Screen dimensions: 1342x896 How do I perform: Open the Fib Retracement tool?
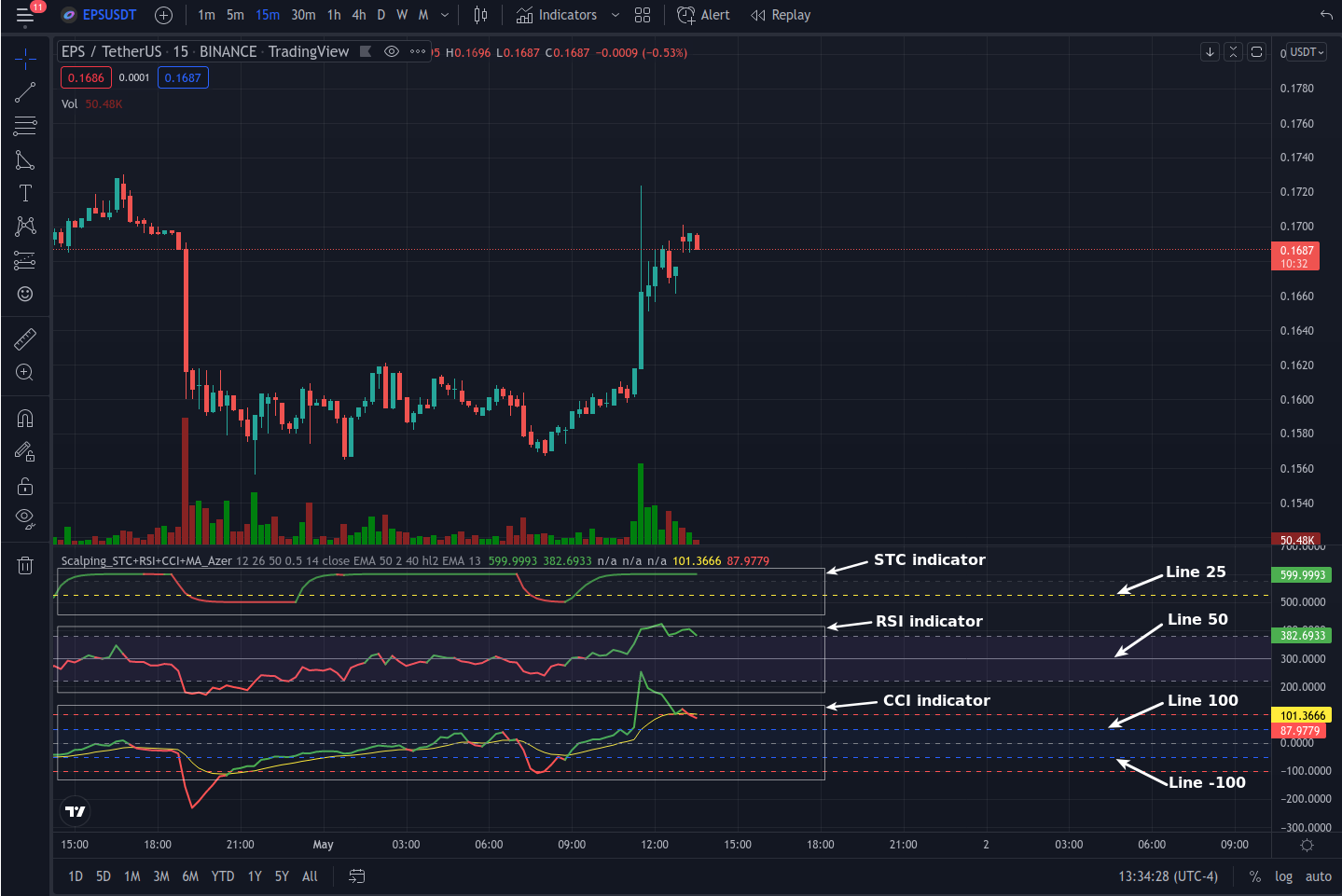(25, 126)
